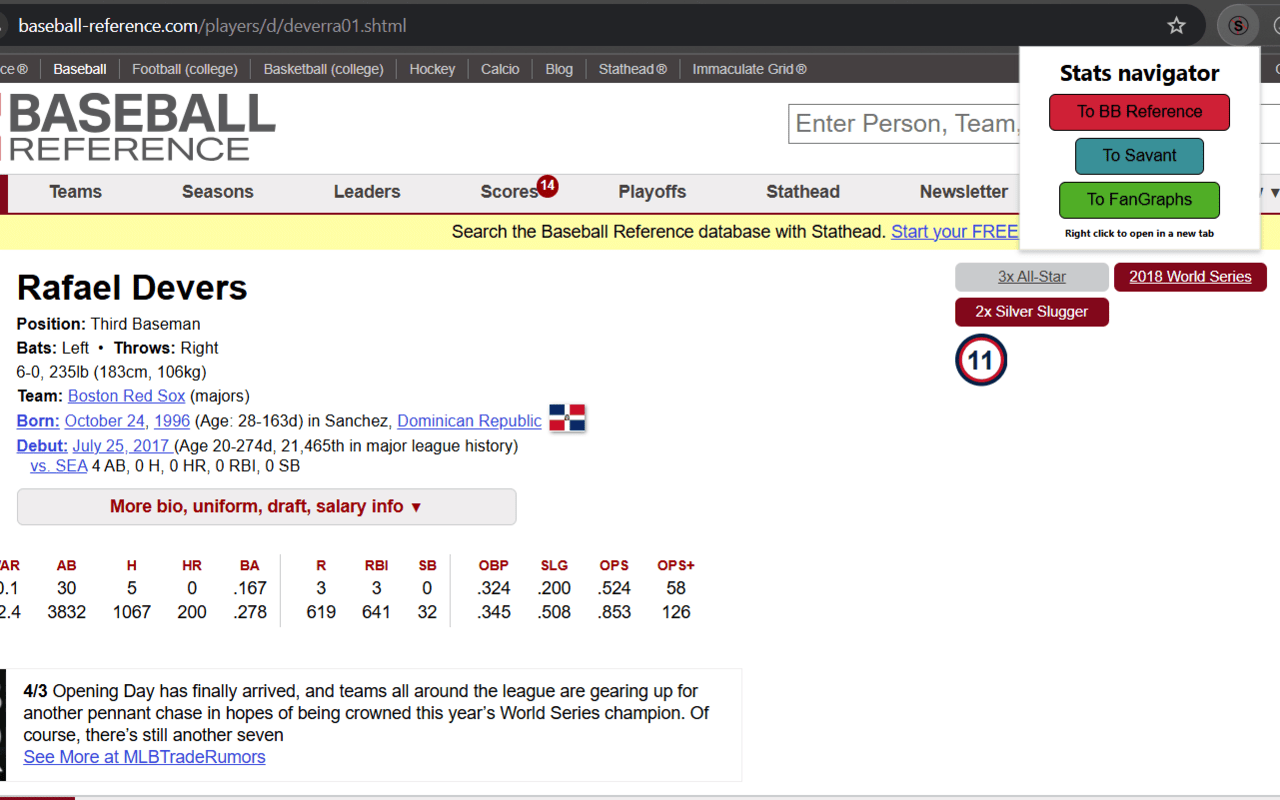Bookmark this page with the star icon
The width and height of the screenshot is (1280, 800).
(x=1177, y=26)
